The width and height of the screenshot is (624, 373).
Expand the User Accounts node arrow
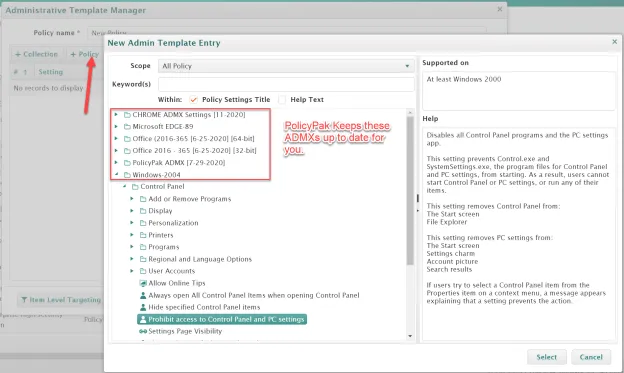point(132,271)
